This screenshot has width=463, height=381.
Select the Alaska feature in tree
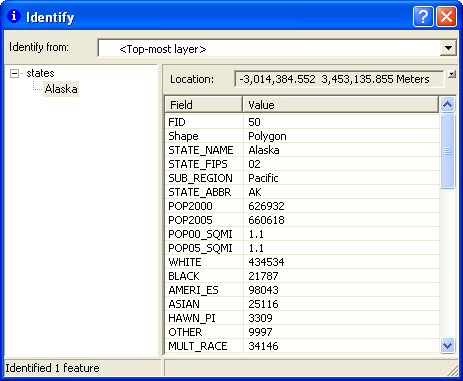coord(61,89)
